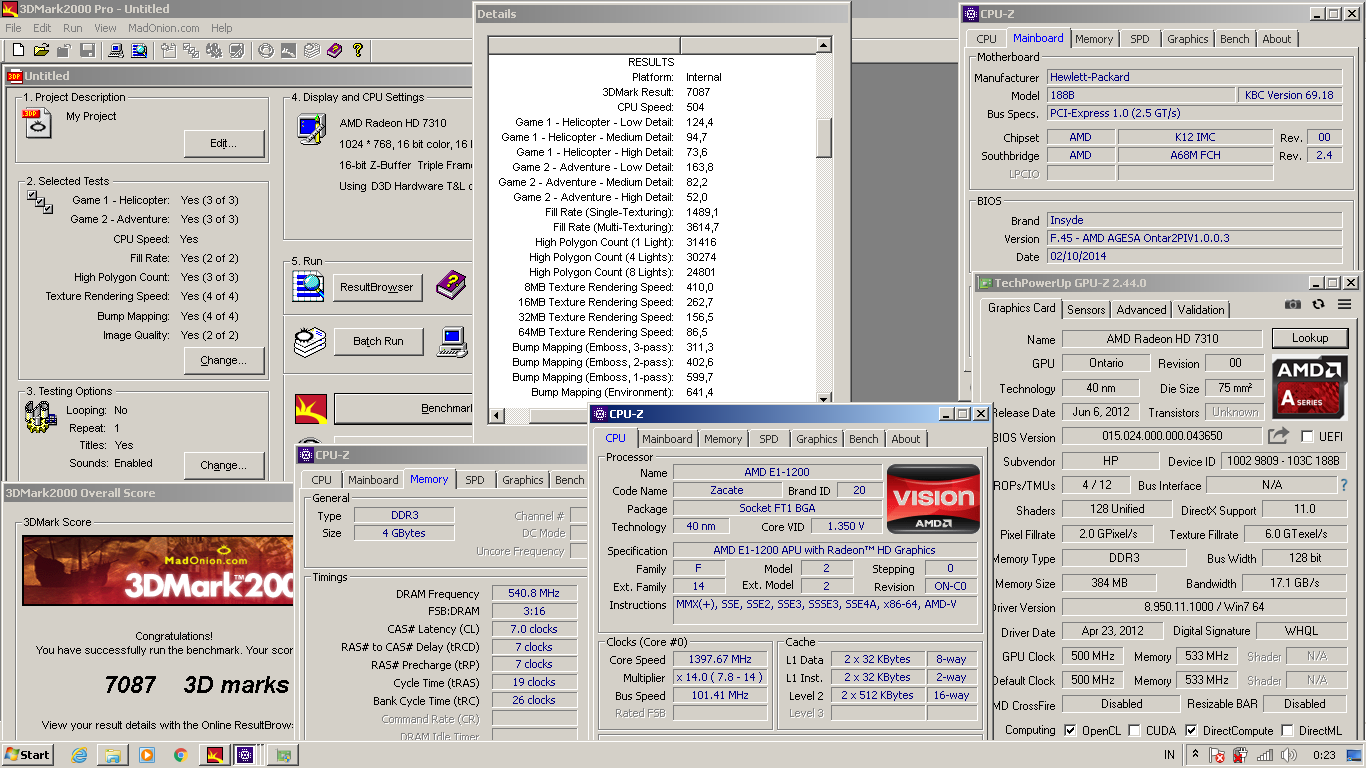The width and height of the screenshot is (1366, 768).
Task: Click the IN language indicator in the taskbar
Action: pos(1169,755)
